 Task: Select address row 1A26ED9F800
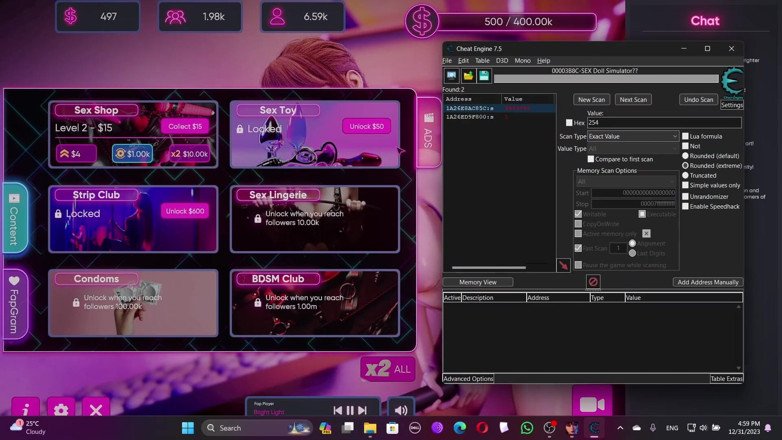(499, 117)
